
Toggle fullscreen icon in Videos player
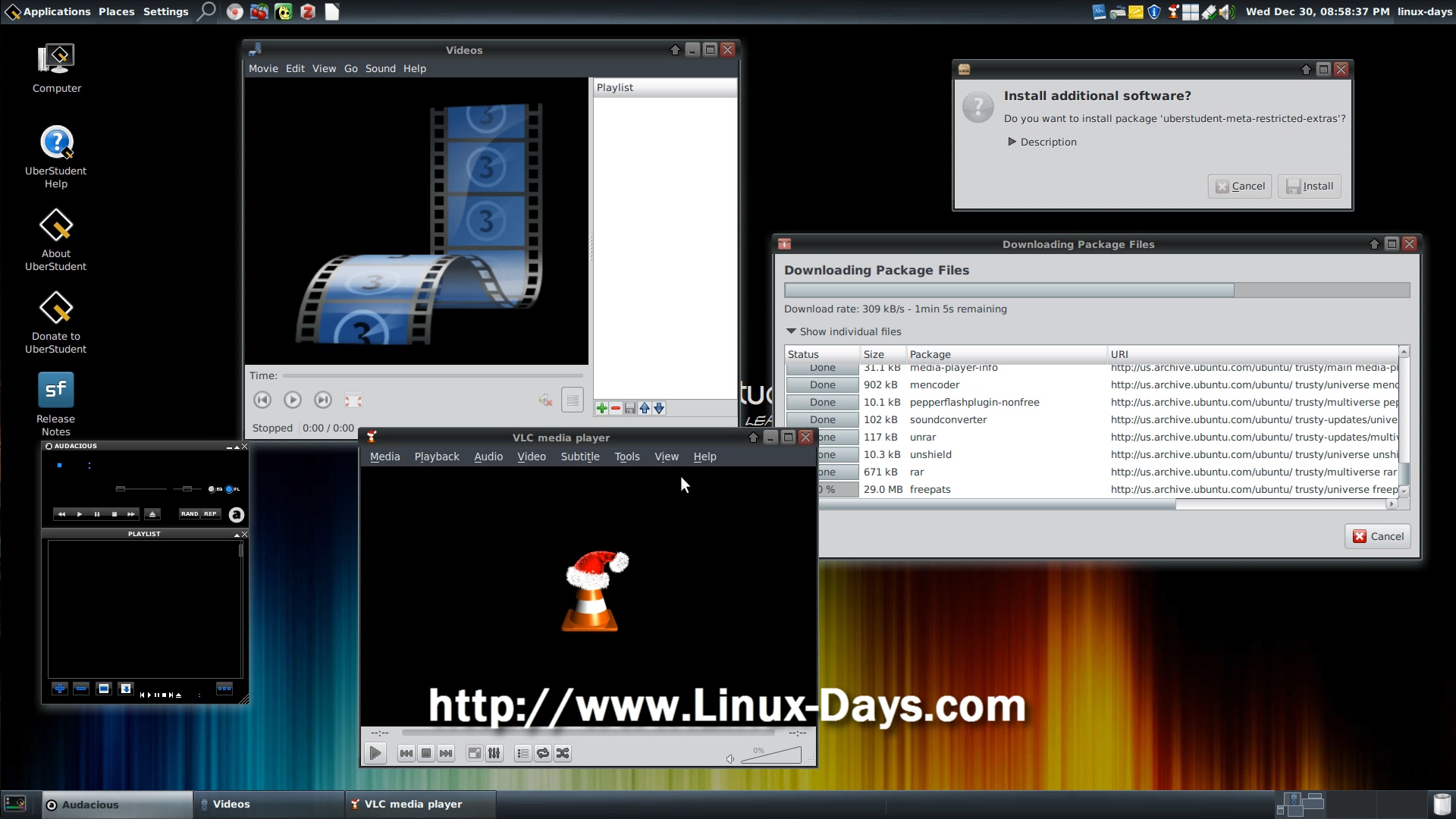point(353,400)
